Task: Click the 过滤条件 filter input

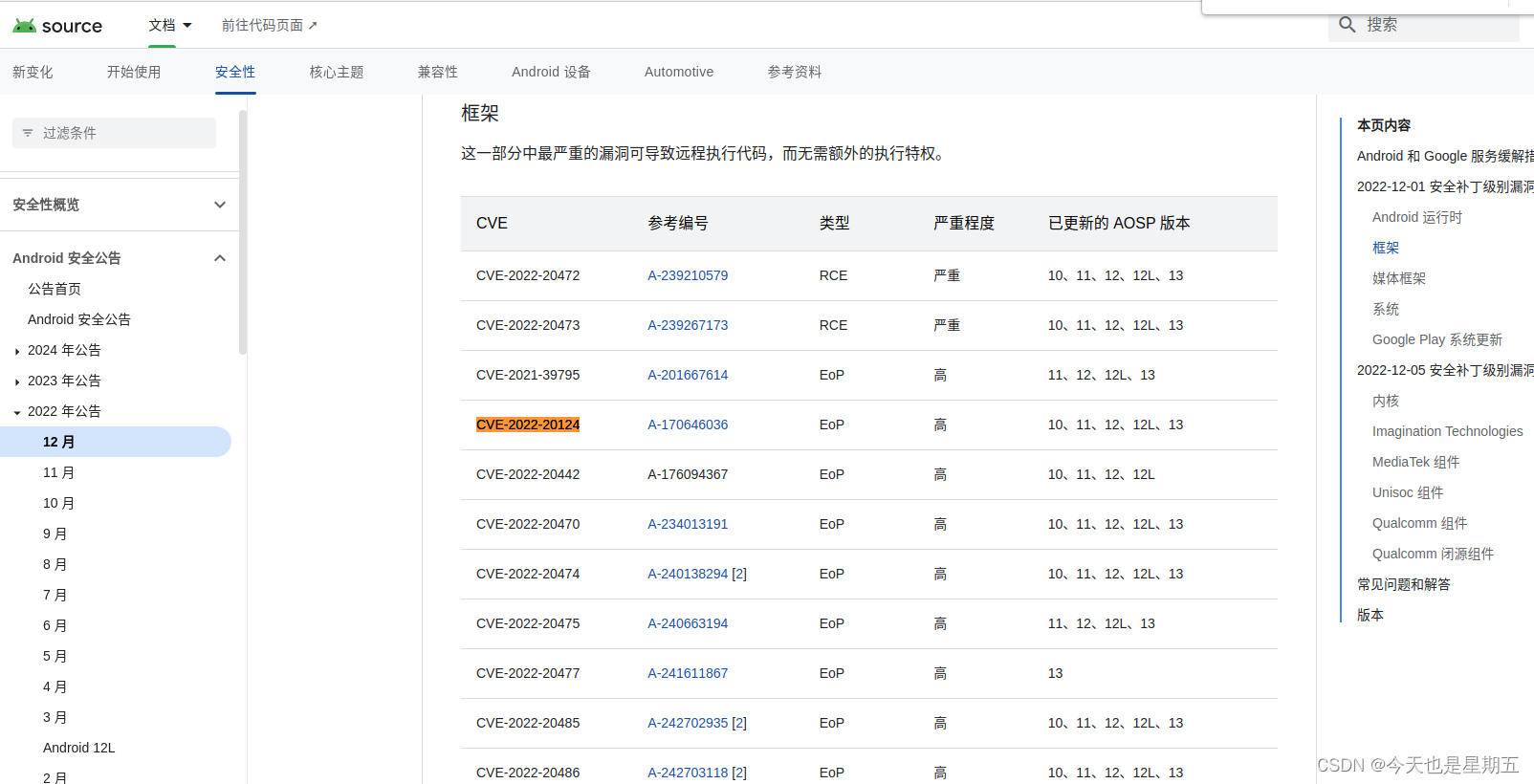Action: pyautogui.click(x=114, y=133)
